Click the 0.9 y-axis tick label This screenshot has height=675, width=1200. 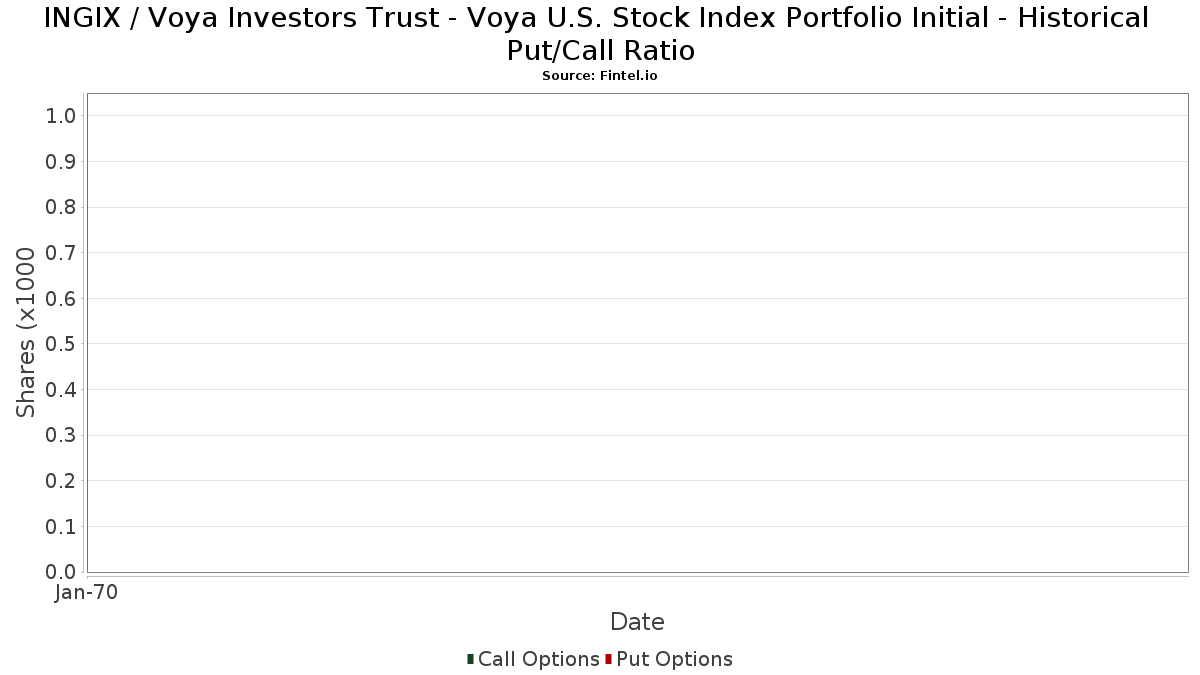click(61, 162)
